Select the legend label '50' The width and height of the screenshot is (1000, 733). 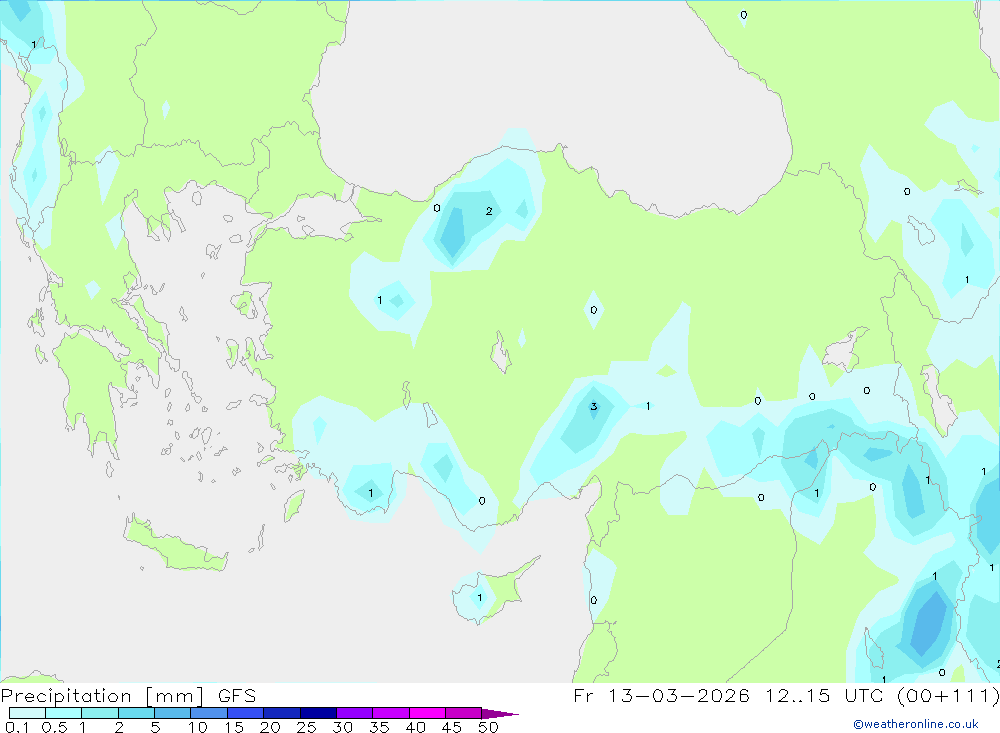(x=488, y=727)
